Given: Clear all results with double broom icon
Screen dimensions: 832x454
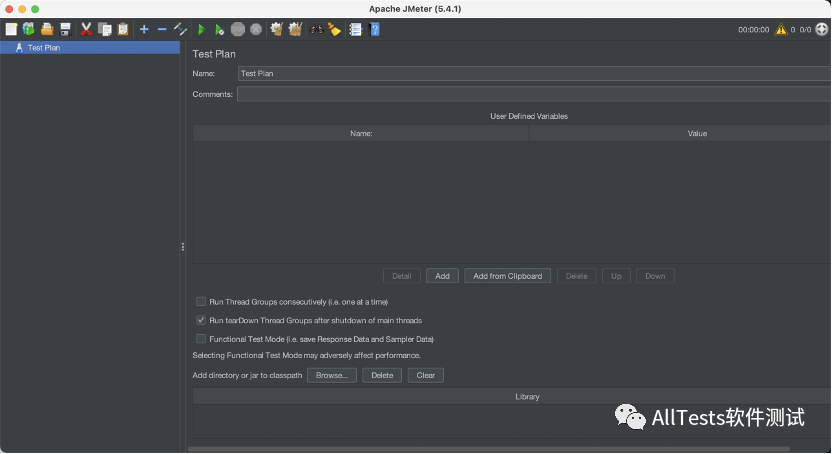Looking at the screenshot, I should point(295,29).
